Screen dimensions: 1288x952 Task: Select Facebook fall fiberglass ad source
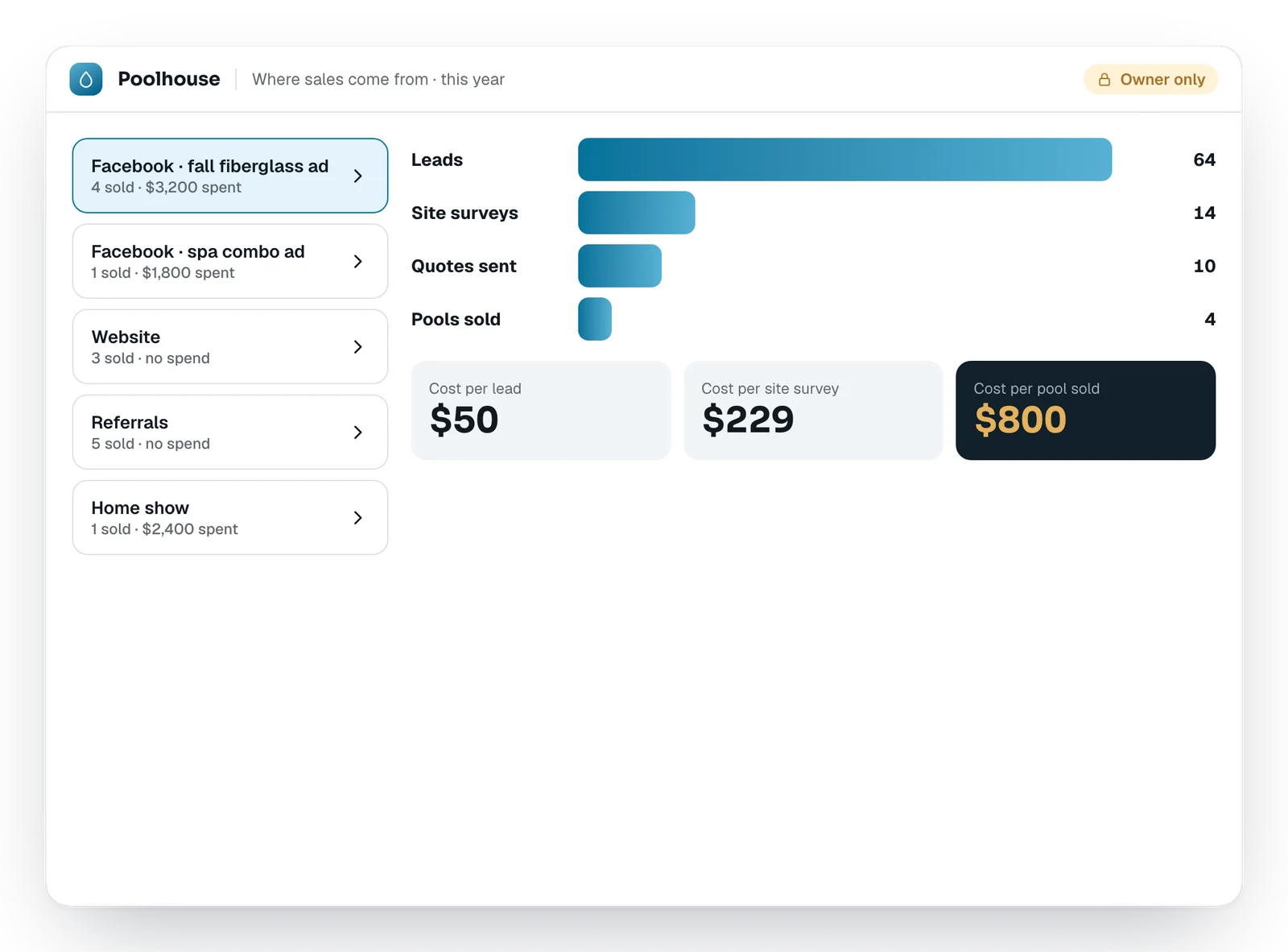pyautogui.click(x=230, y=176)
